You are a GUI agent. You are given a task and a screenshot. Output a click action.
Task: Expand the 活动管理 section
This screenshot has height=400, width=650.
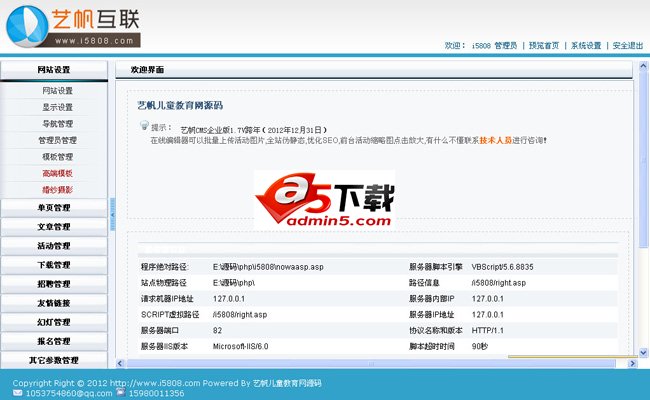pos(54,246)
